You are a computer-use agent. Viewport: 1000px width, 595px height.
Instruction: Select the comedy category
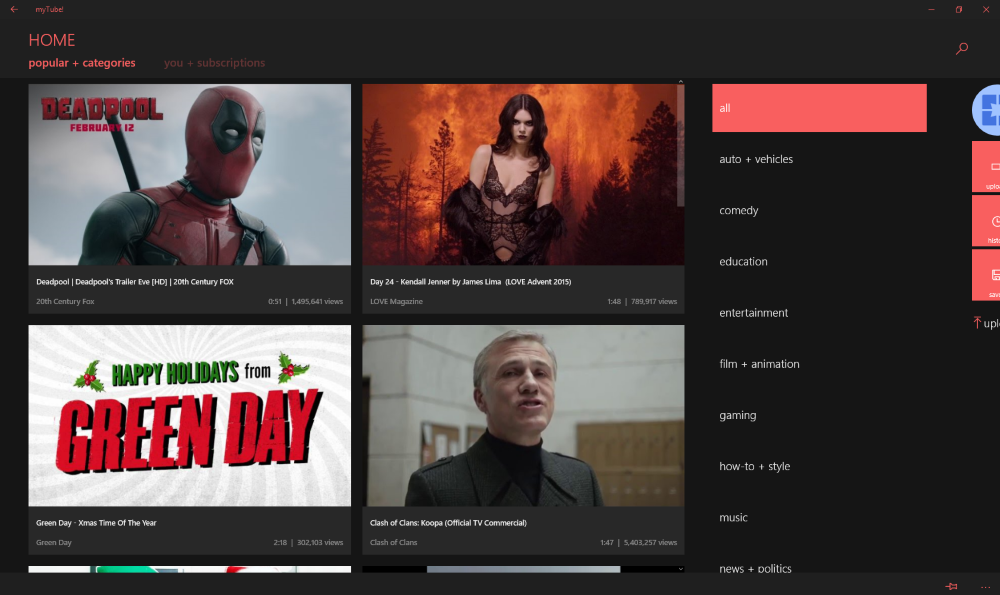[x=819, y=210]
